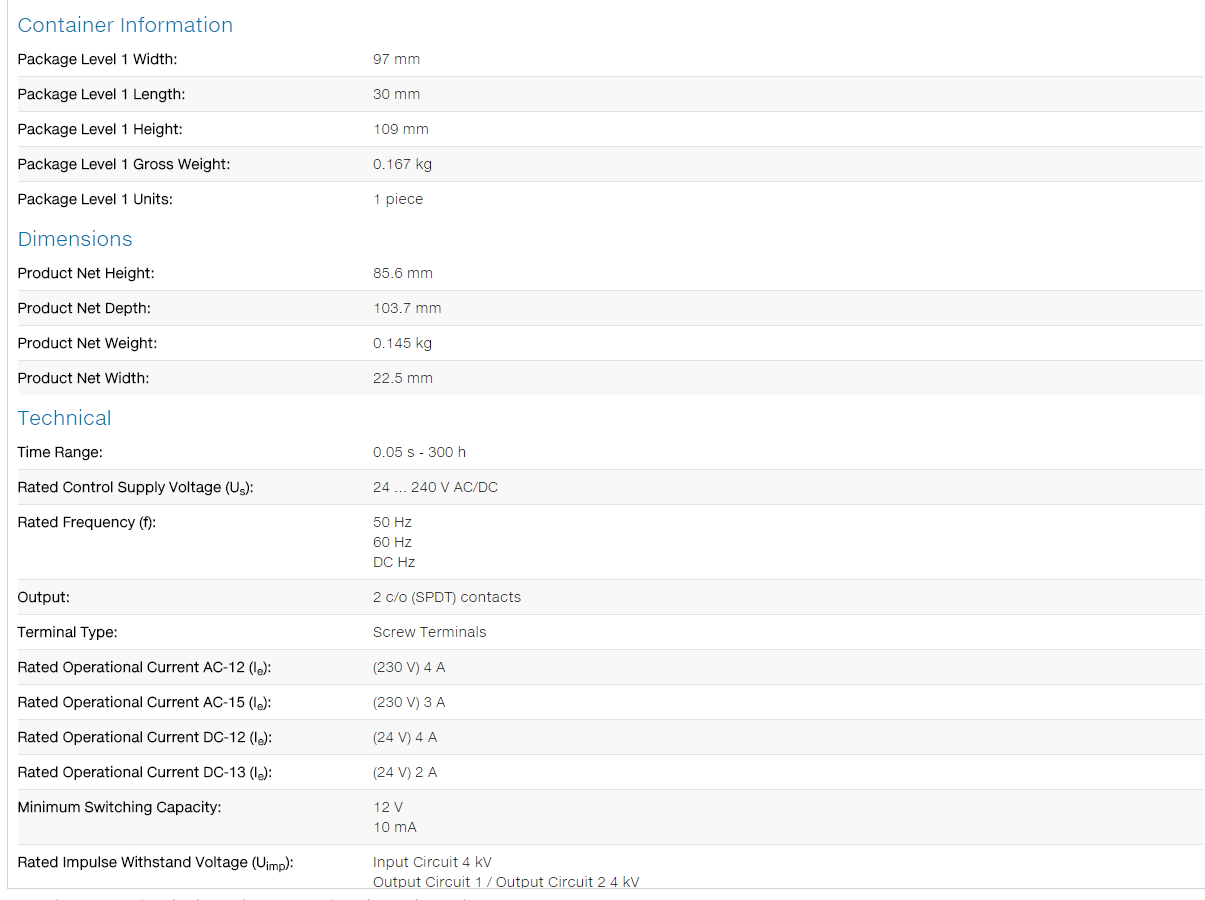Select the Screw Terminals value
1205x900 pixels.
click(430, 632)
